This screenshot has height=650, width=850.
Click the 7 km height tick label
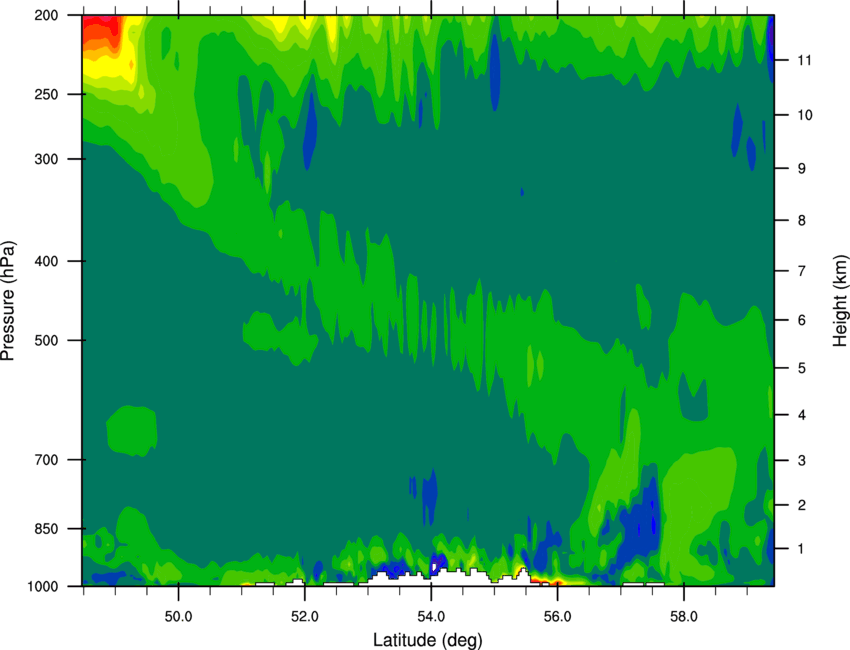tap(802, 271)
